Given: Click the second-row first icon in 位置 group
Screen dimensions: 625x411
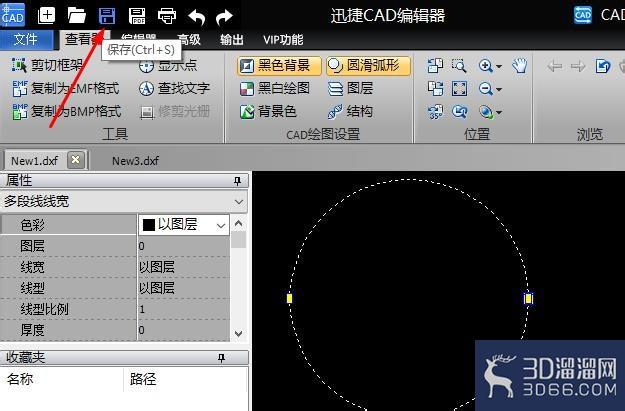Looking at the screenshot, I should click(x=435, y=88).
